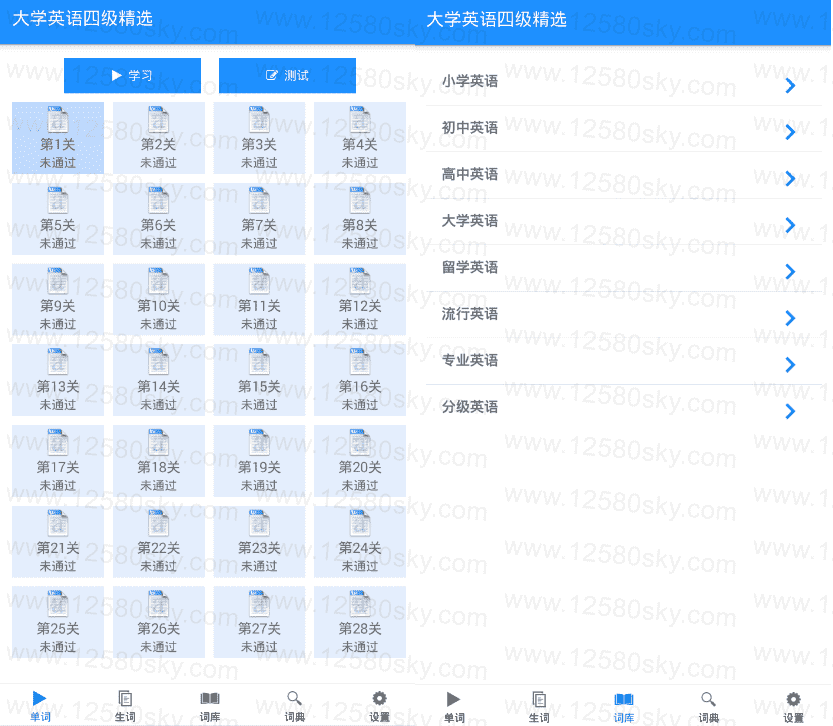The height and width of the screenshot is (726, 833).
Task: Open the level 1 (第1关) document icon
Action: [x=58, y=121]
